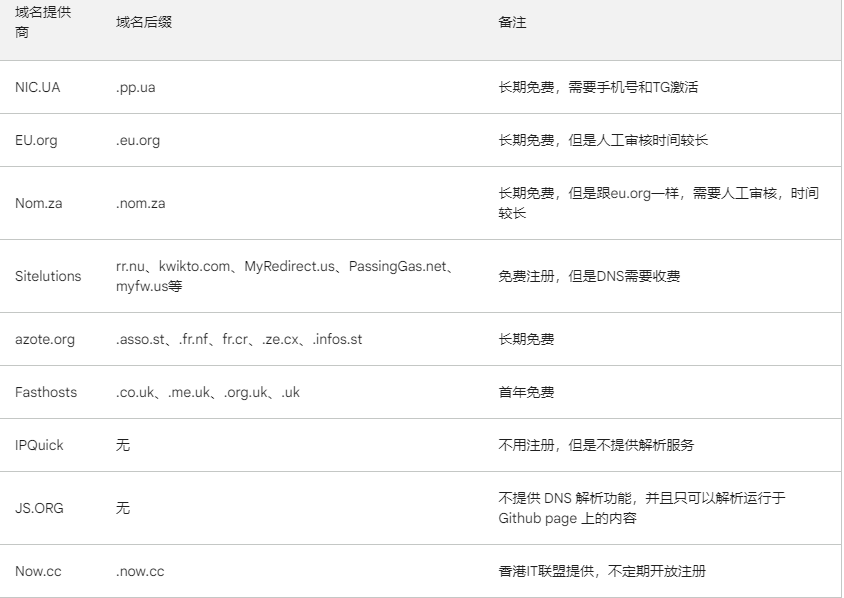Click the 首年免费 note text
Viewport: 844px width, 598px height.
[526, 392]
